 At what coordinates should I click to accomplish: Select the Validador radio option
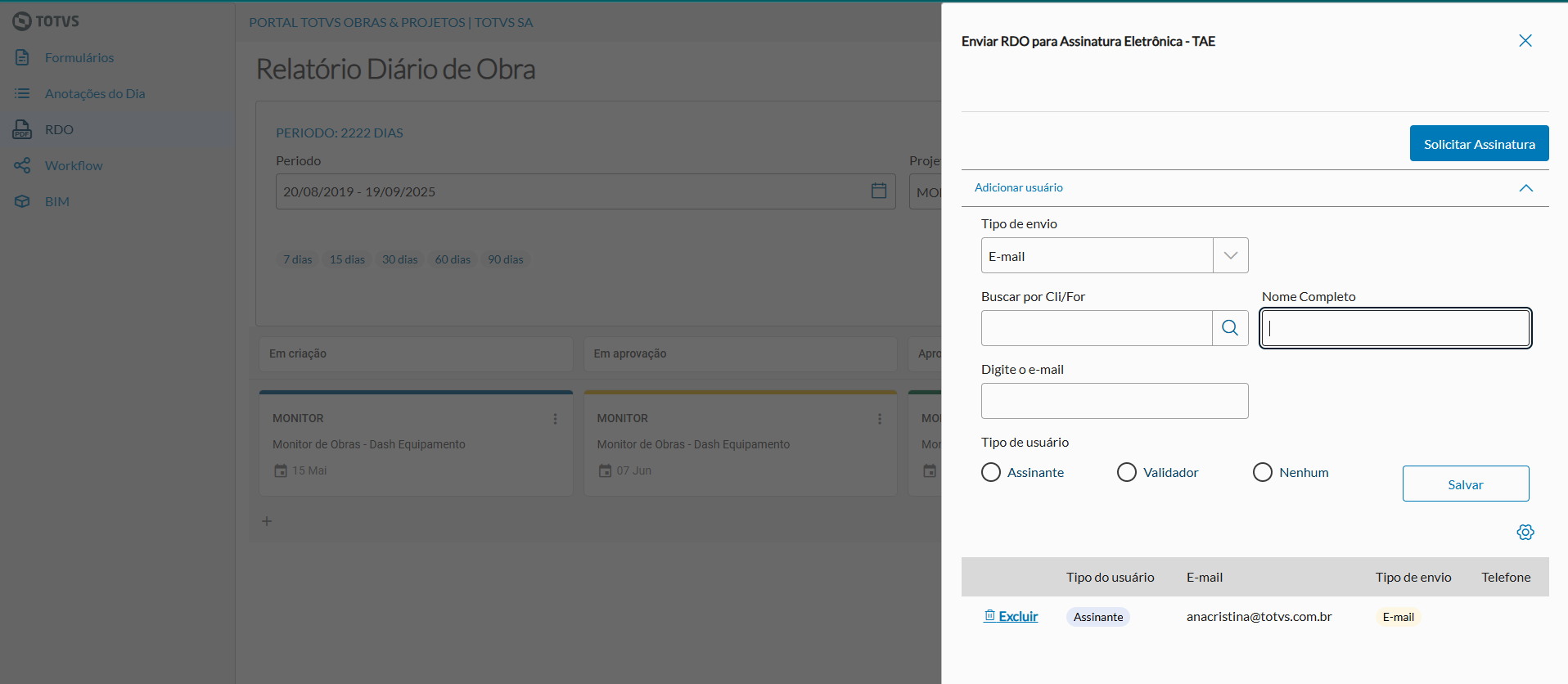pos(1127,472)
